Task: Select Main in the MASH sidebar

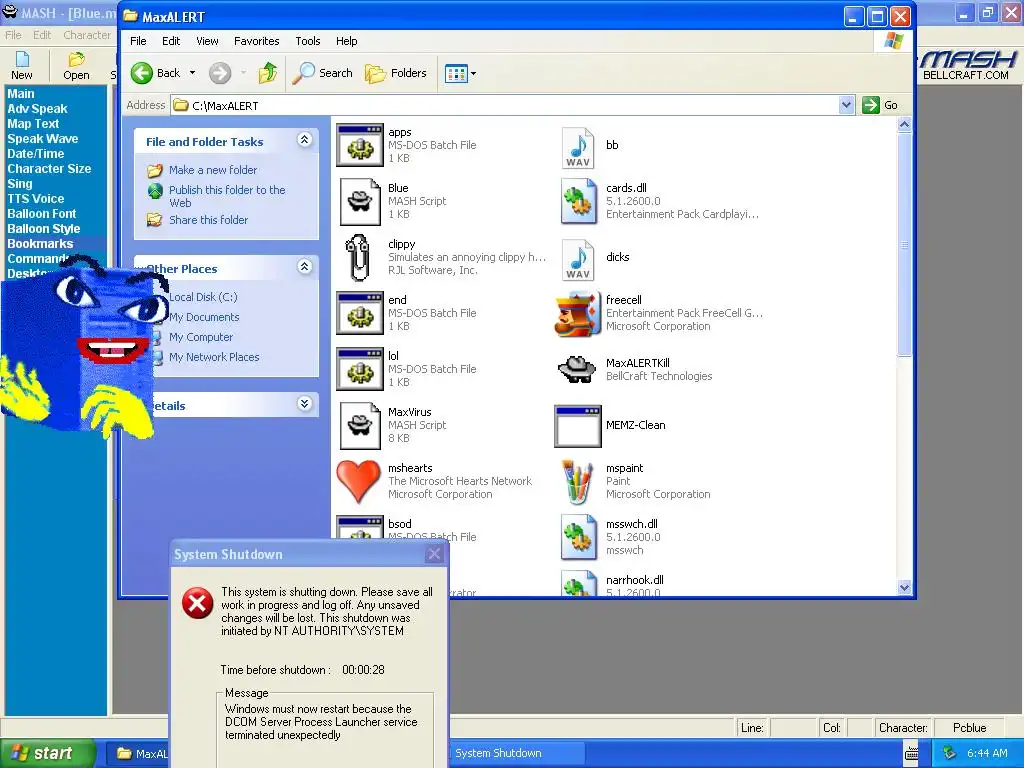Action: [x=21, y=94]
